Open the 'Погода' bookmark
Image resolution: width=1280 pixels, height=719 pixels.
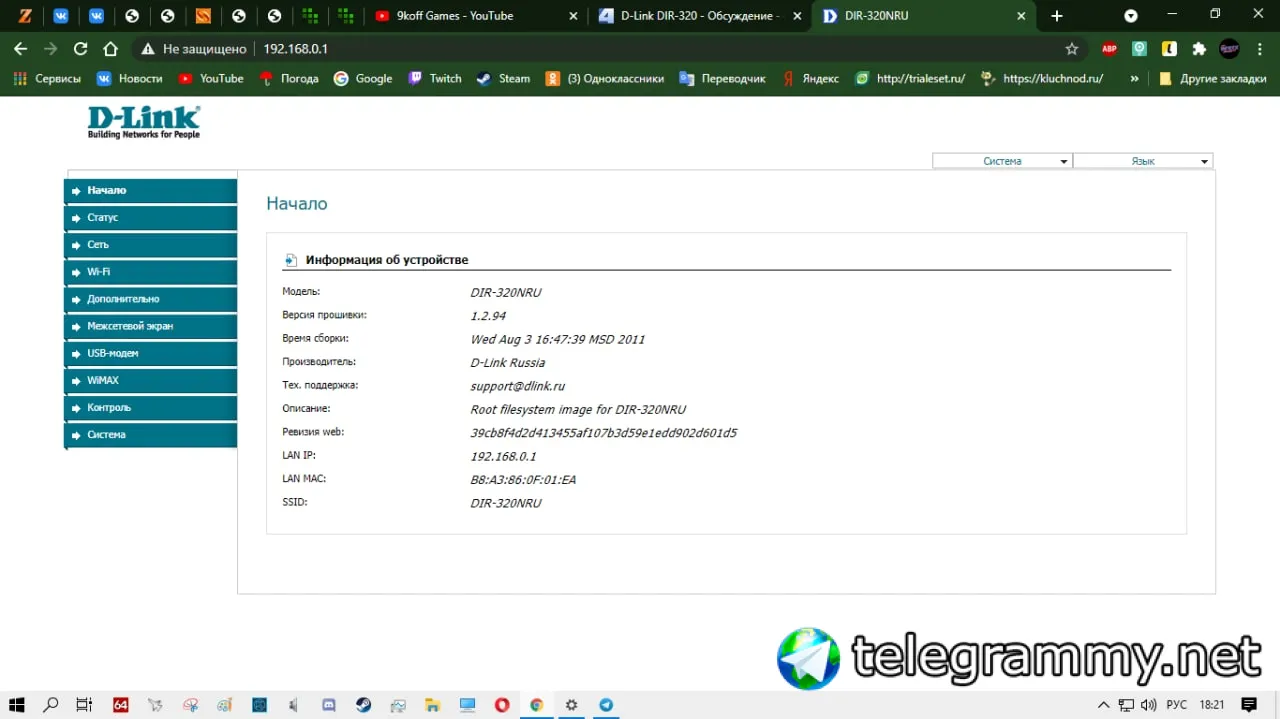click(x=289, y=78)
